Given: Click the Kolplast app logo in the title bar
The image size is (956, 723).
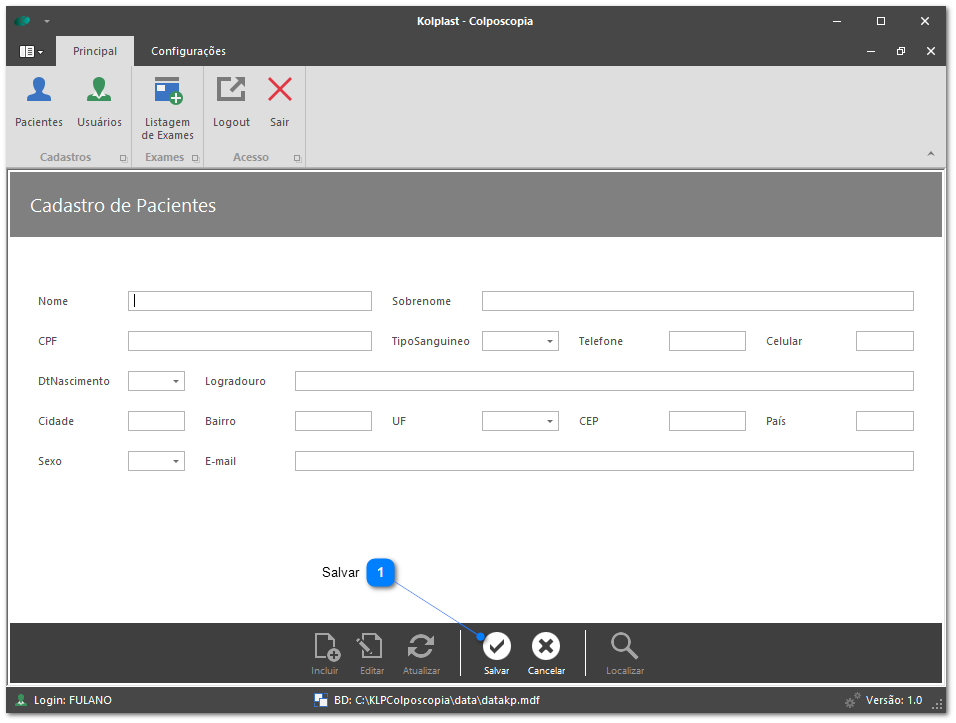Looking at the screenshot, I should coord(23,21).
